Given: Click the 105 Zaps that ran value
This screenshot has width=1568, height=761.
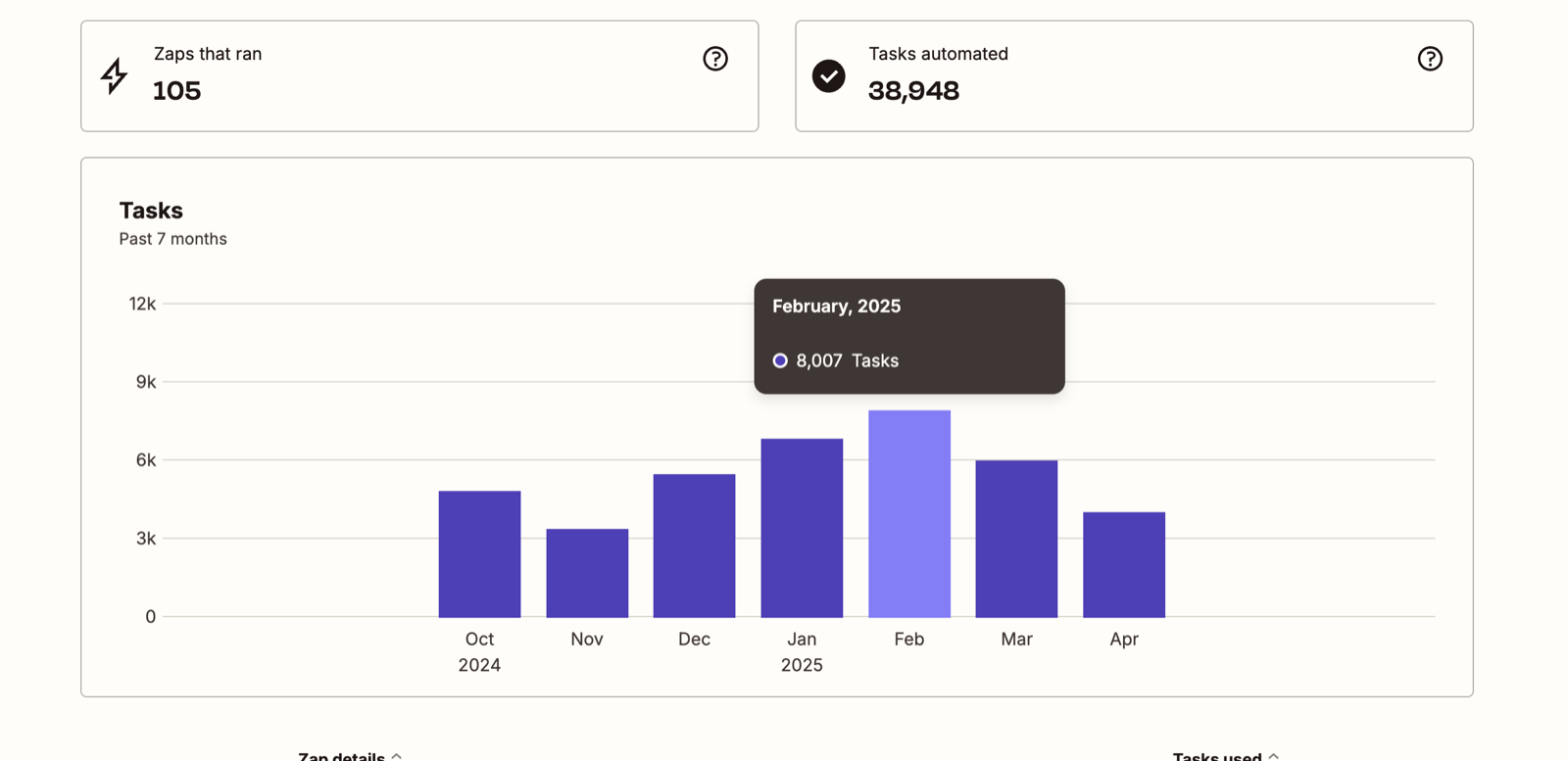Looking at the screenshot, I should tap(176, 91).
